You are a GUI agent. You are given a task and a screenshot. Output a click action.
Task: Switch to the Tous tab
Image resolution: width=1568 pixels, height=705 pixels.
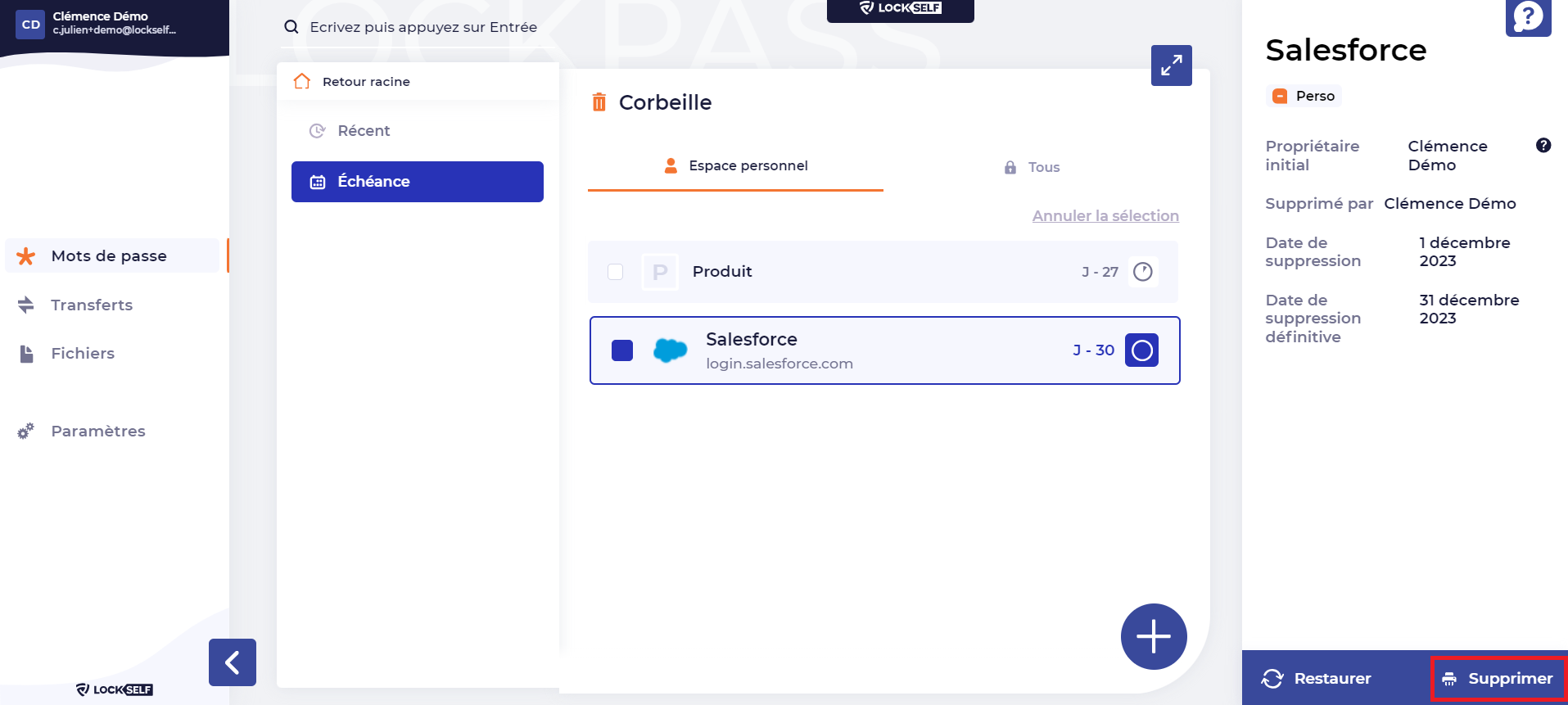coord(1032,167)
